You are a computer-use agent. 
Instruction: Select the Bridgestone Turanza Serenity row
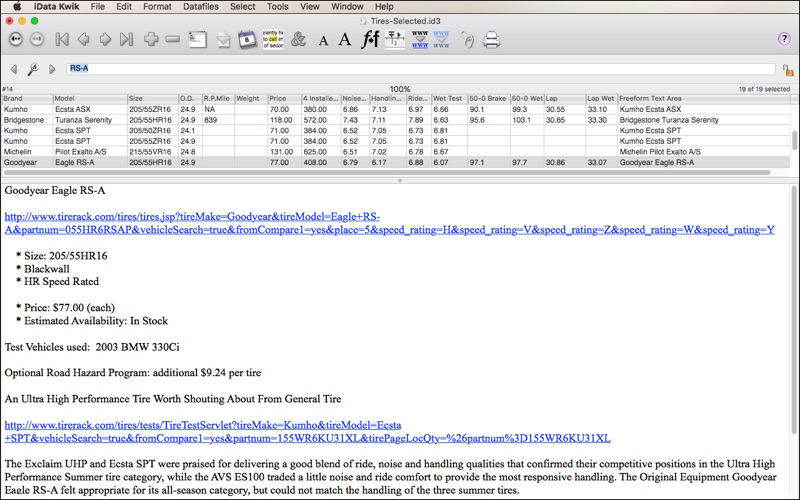click(396, 120)
